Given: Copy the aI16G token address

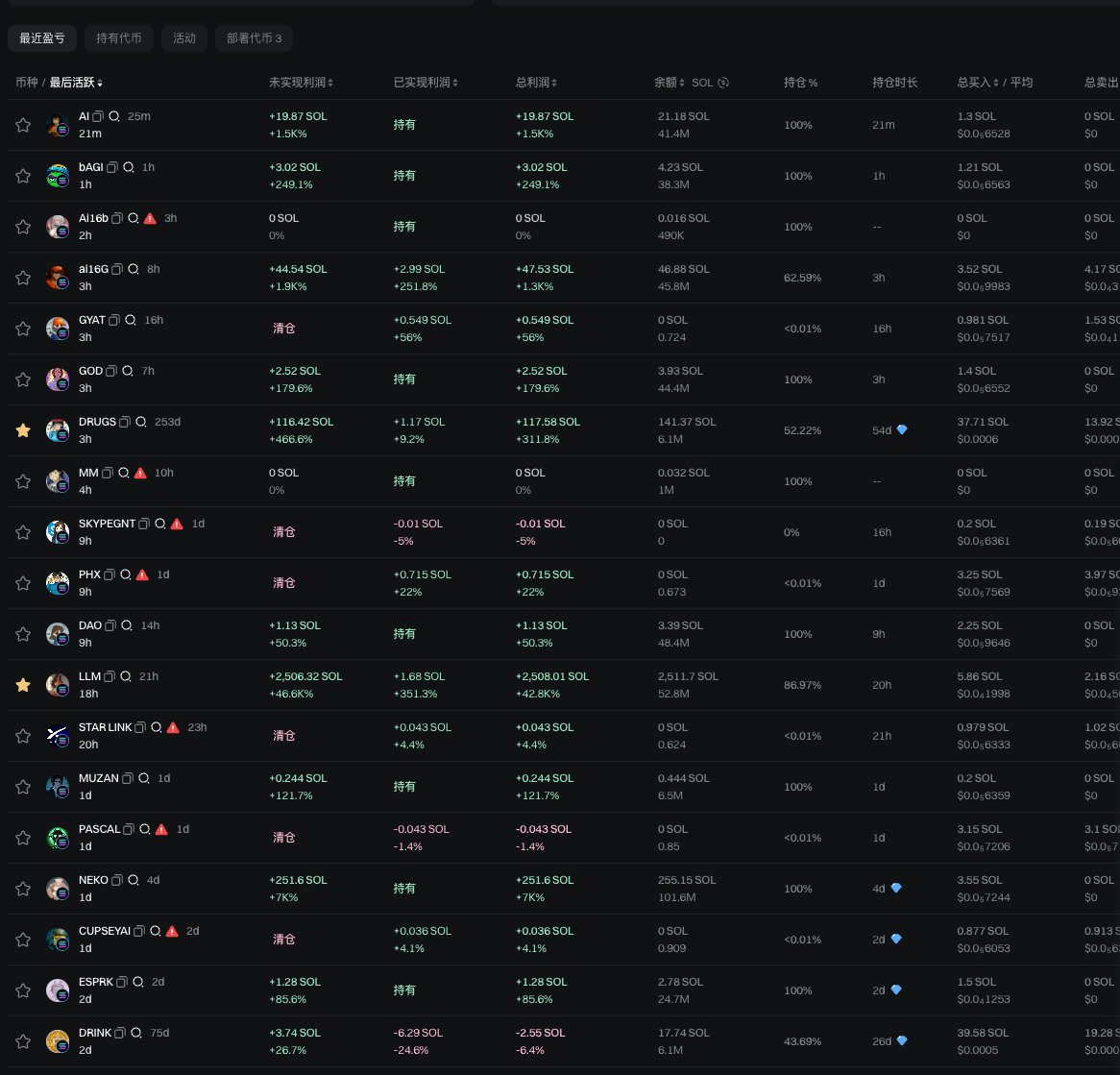Looking at the screenshot, I should point(117,269).
